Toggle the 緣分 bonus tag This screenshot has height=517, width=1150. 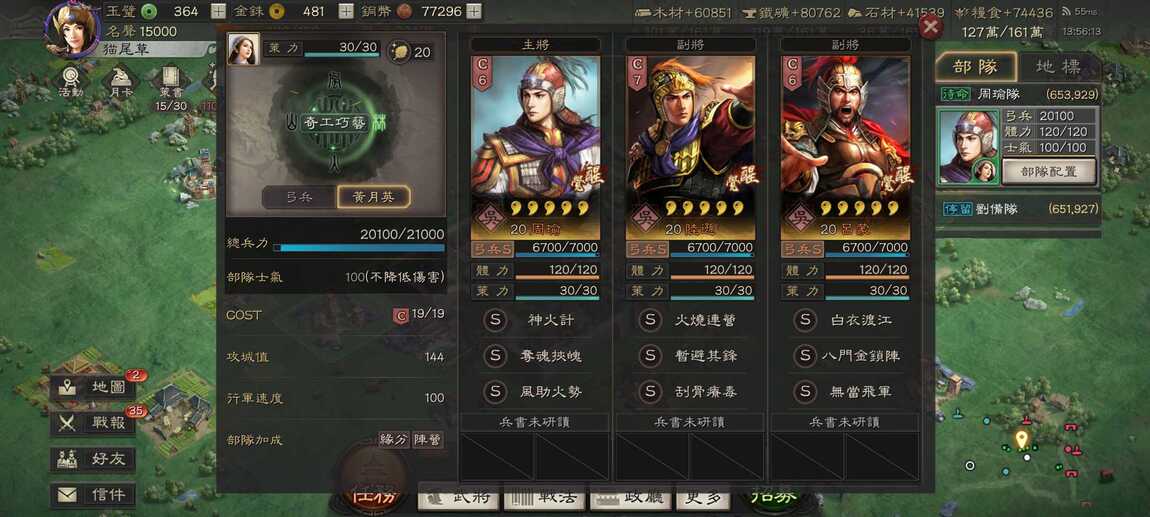[x=393, y=439]
